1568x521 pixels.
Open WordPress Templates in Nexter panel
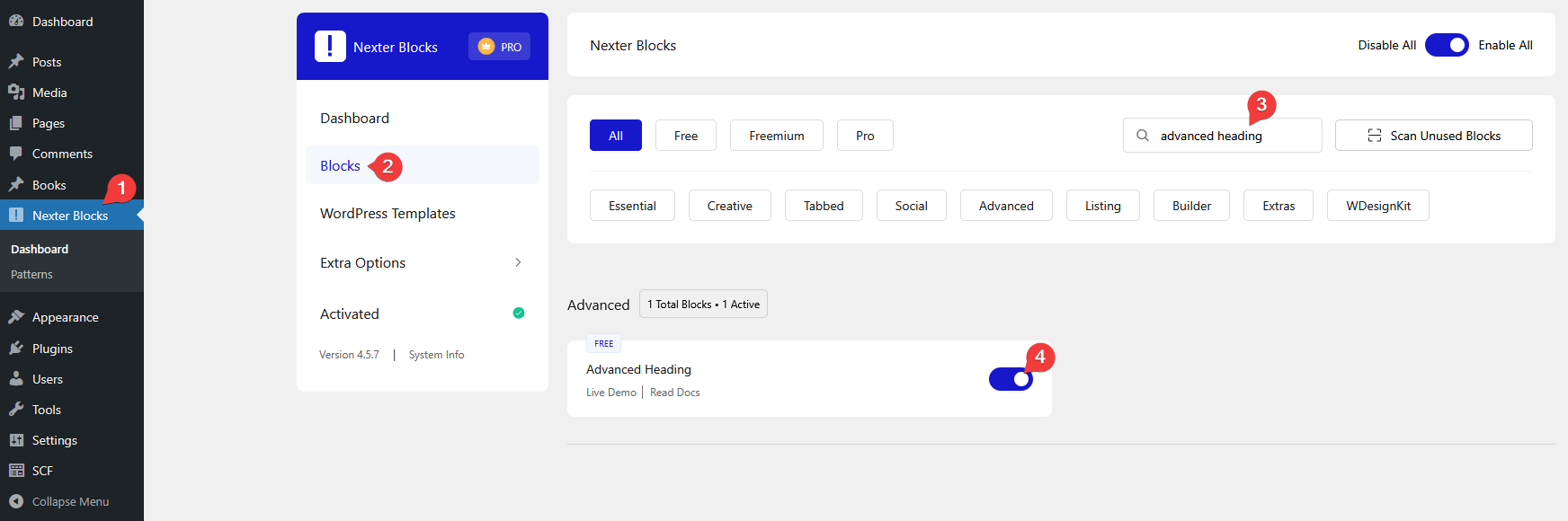[x=423, y=213]
